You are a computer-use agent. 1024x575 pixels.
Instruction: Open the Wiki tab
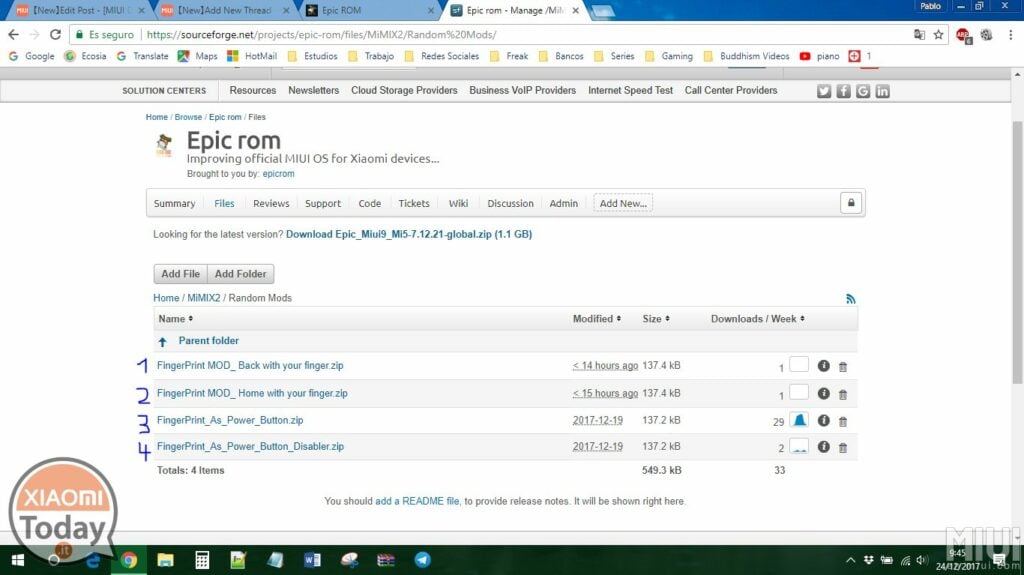pyautogui.click(x=458, y=203)
